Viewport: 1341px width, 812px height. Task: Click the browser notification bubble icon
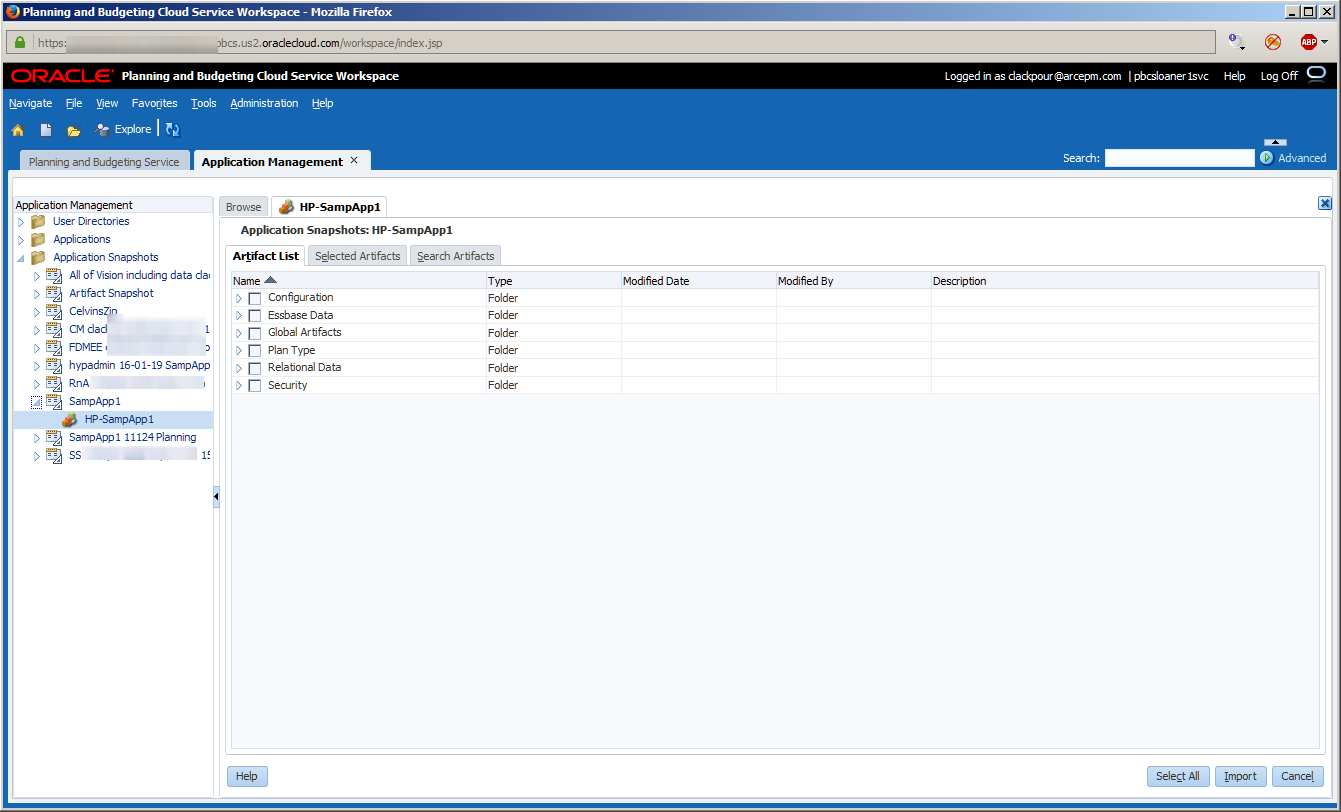tap(1237, 42)
